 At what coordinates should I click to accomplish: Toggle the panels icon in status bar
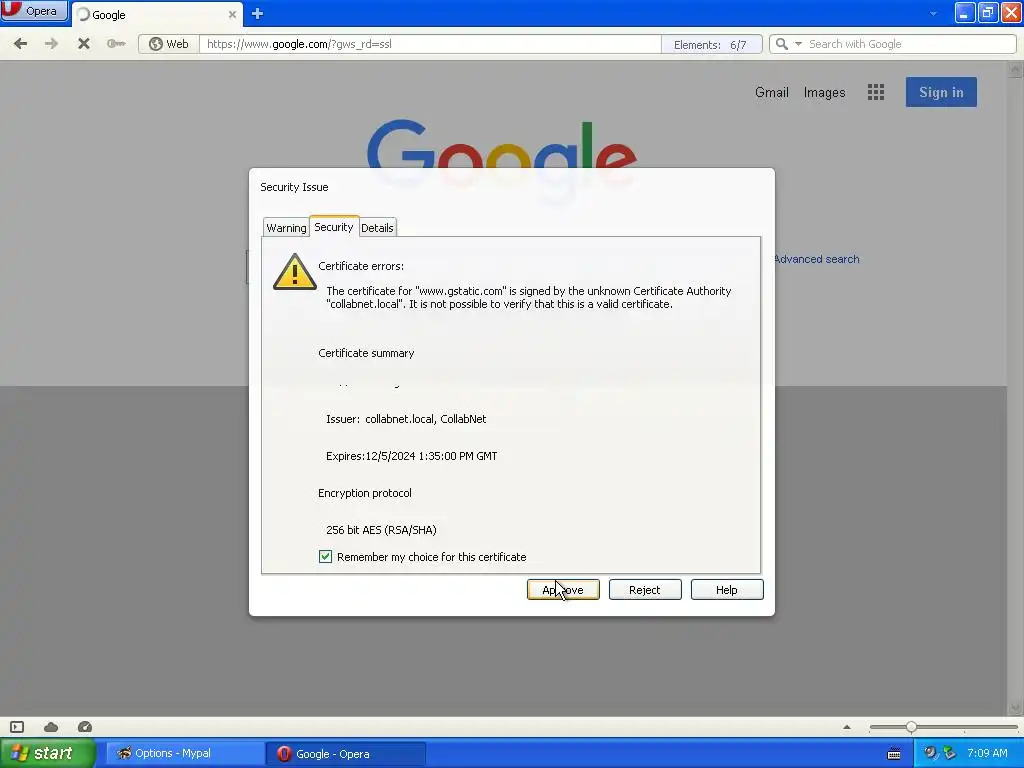click(17, 727)
